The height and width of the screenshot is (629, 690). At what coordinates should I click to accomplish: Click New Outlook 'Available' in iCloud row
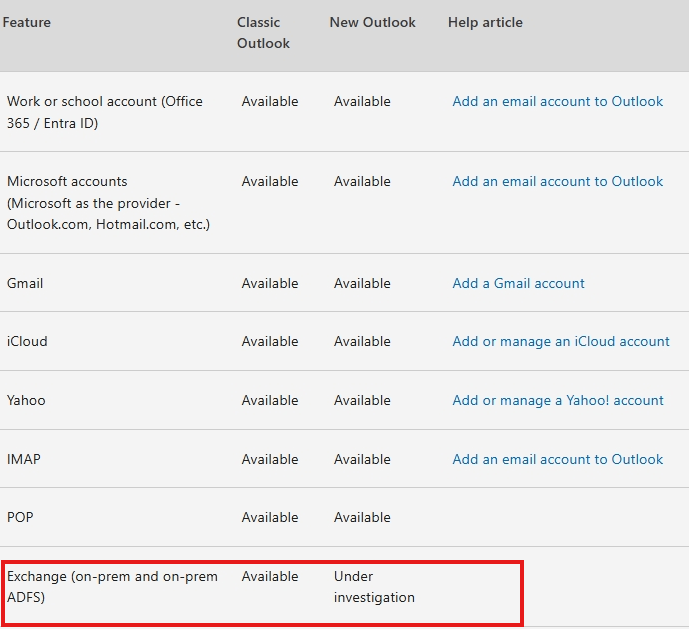362,342
